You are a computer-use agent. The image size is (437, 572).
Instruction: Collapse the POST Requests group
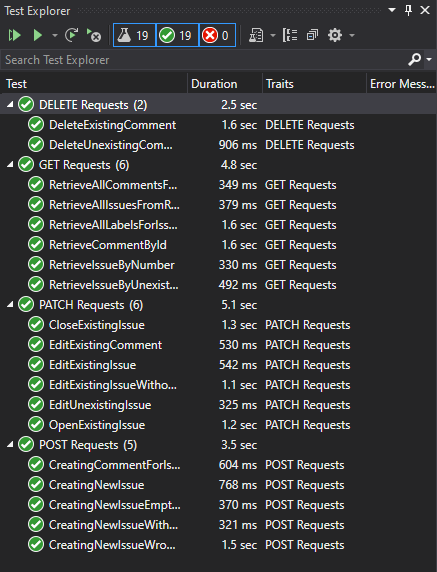(10, 445)
